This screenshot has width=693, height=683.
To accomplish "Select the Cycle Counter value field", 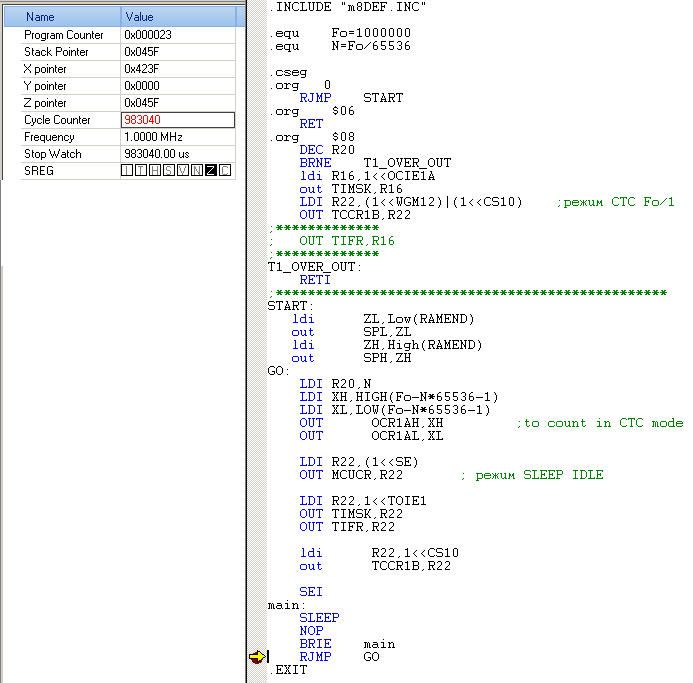I will [178, 120].
